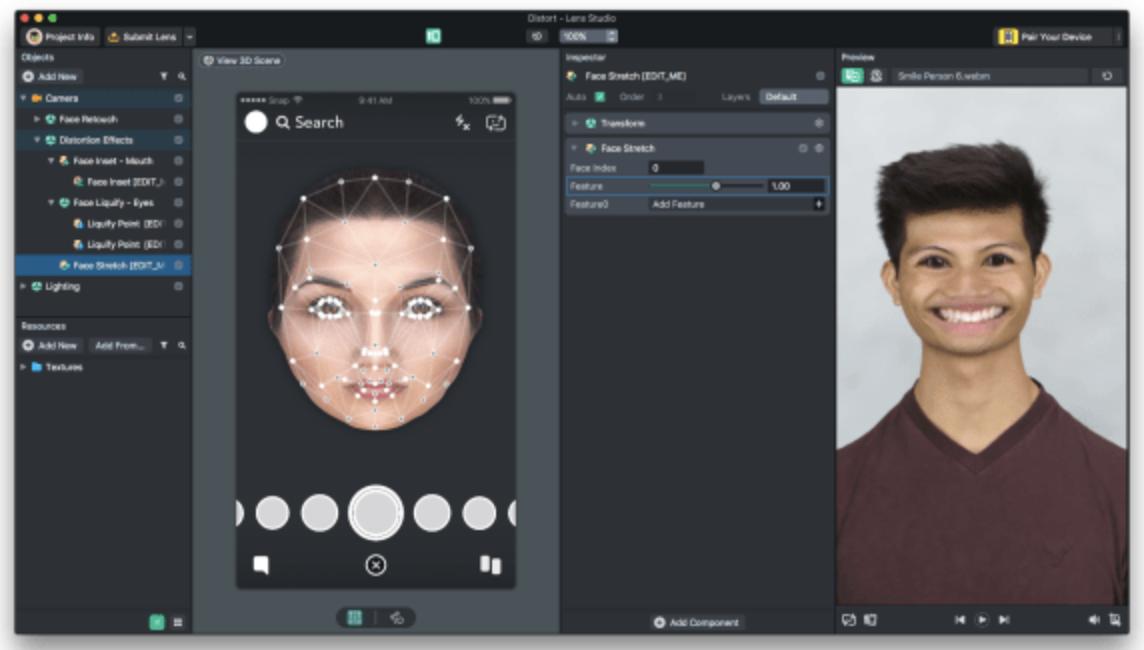Open Transform component settings gear
1144x650 pixels.
[819, 123]
